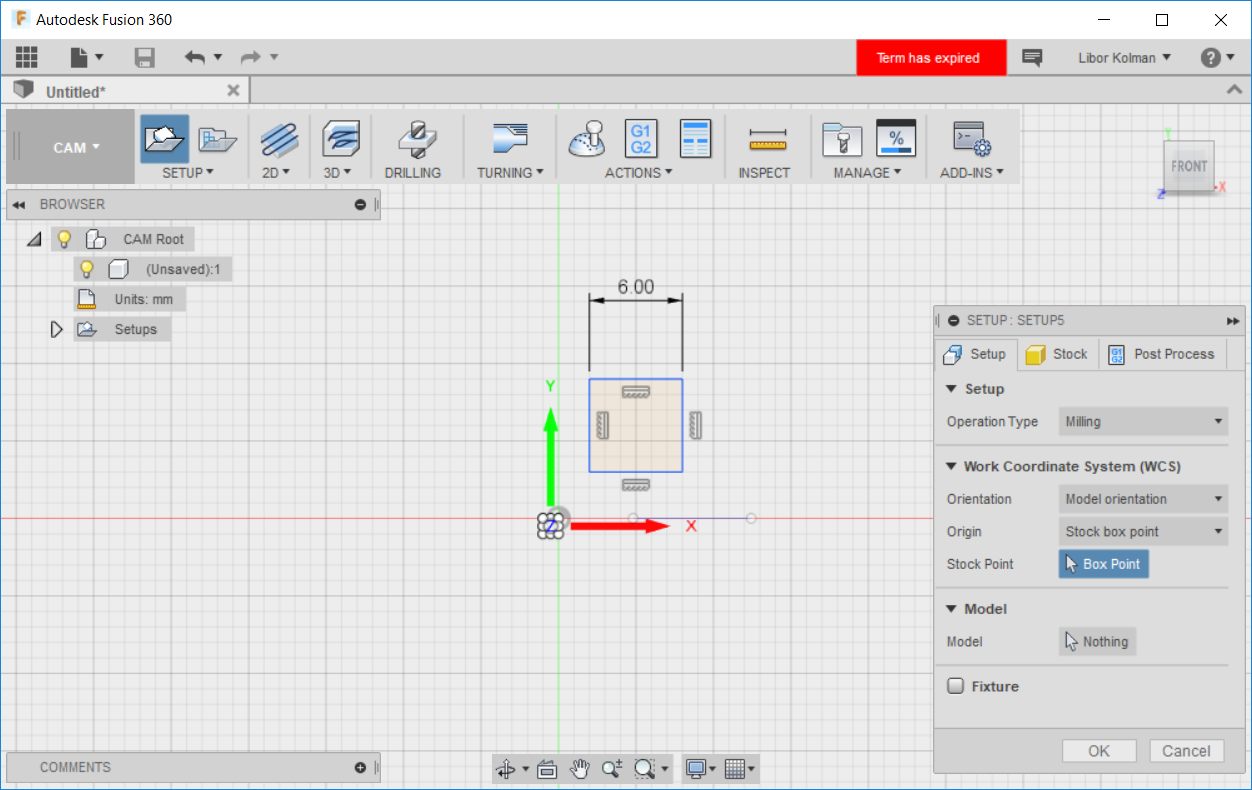
Task: Open the Operation Type dropdown
Action: pos(1143,422)
